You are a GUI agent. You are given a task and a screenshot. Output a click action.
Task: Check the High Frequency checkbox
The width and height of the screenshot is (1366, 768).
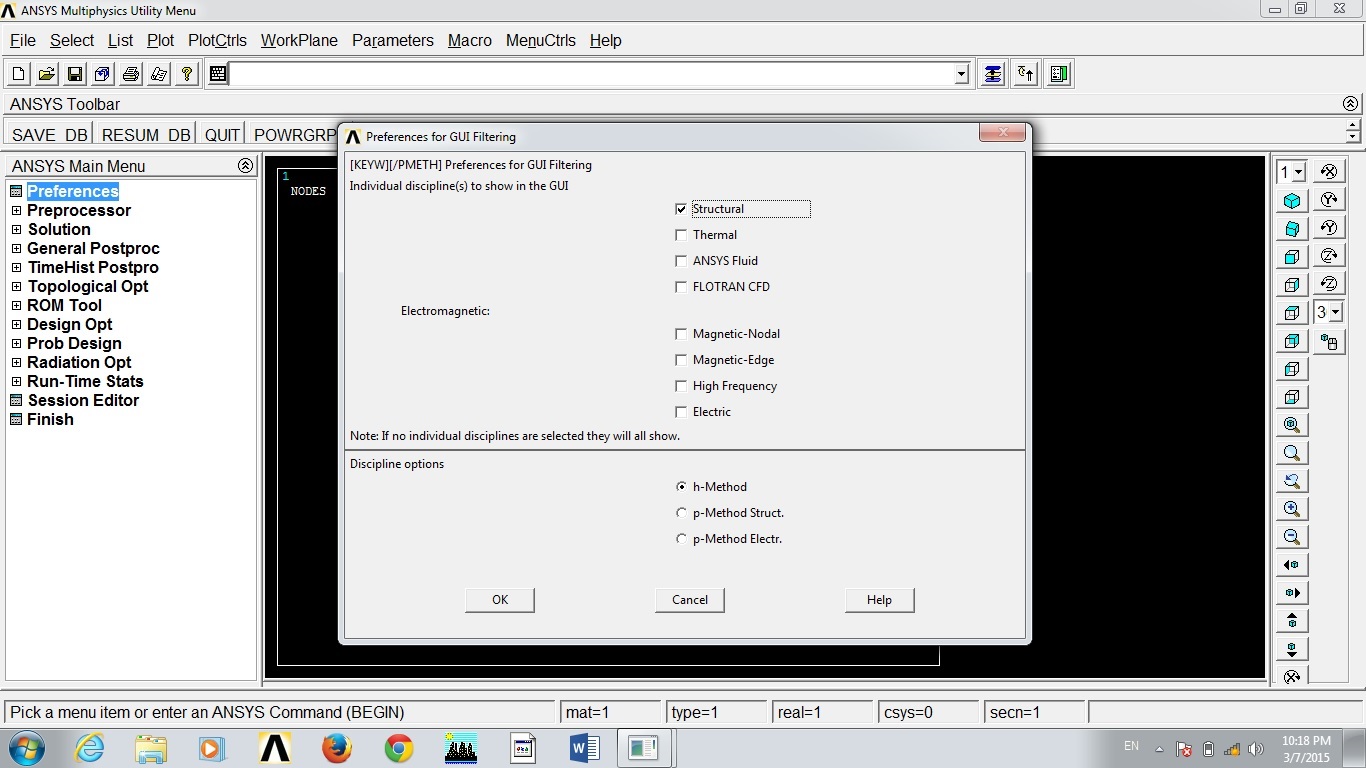[681, 386]
